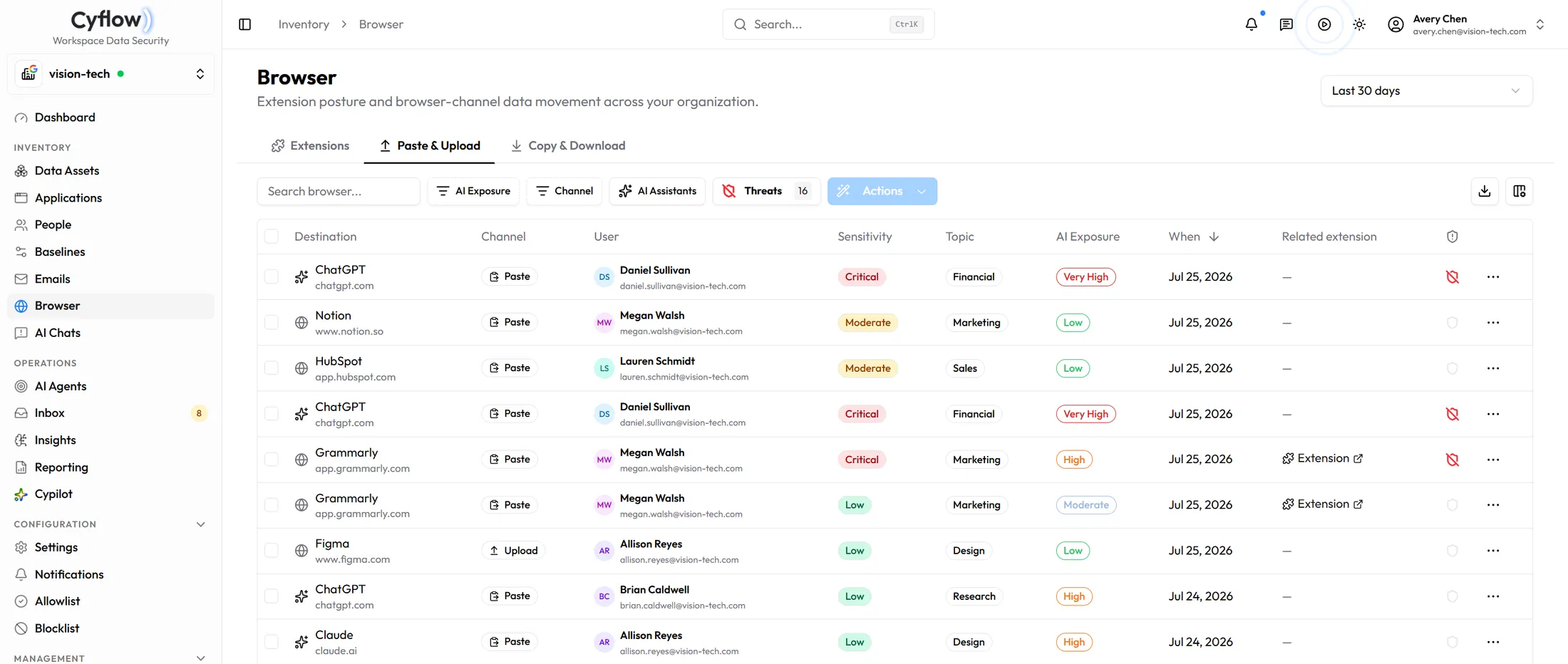
Task: Open row menu for Notion entry
Action: tap(1493, 323)
